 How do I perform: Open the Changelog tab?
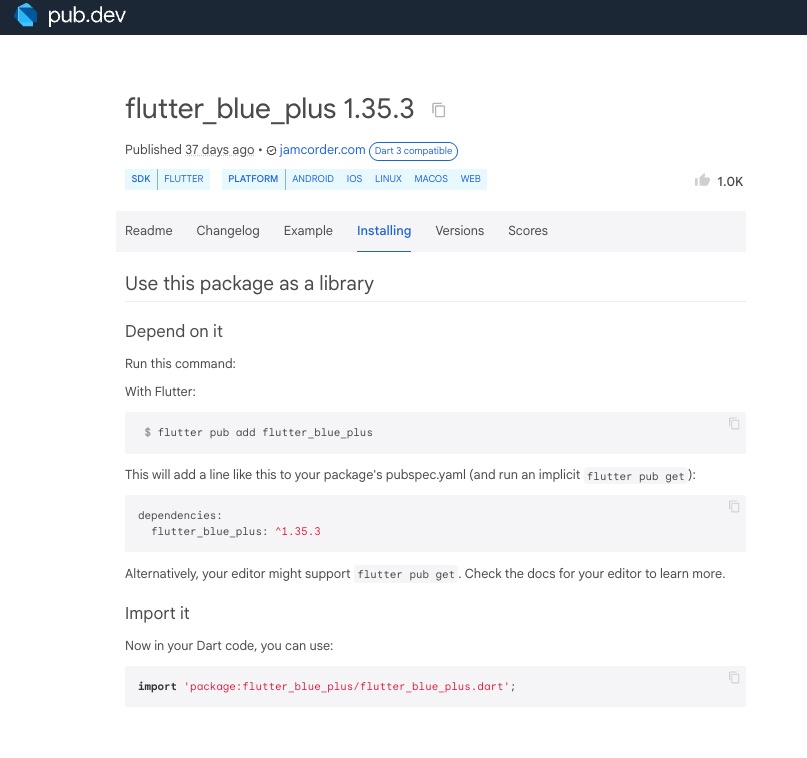click(x=227, y=230)
